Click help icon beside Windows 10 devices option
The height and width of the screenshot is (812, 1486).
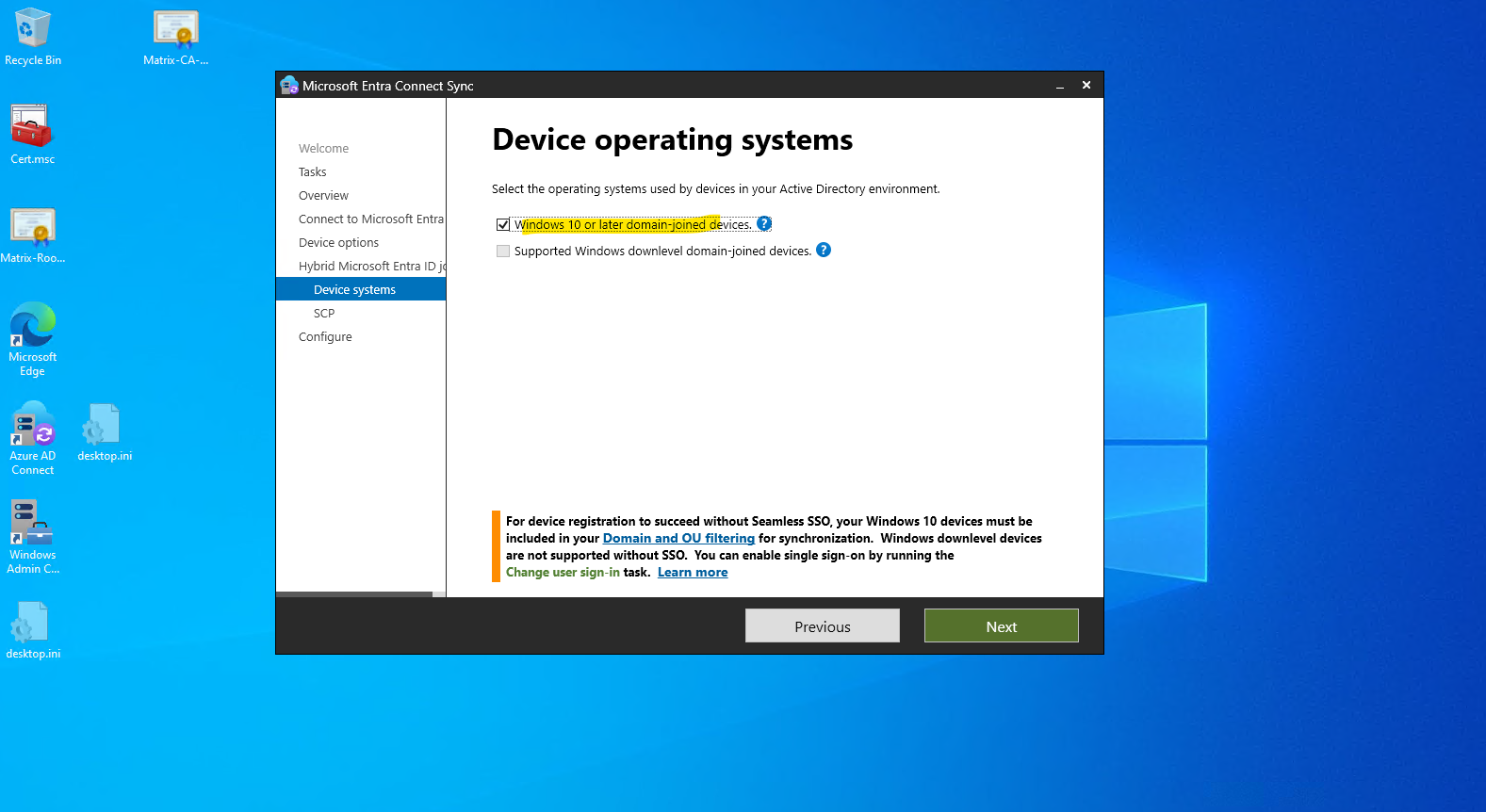764,223
